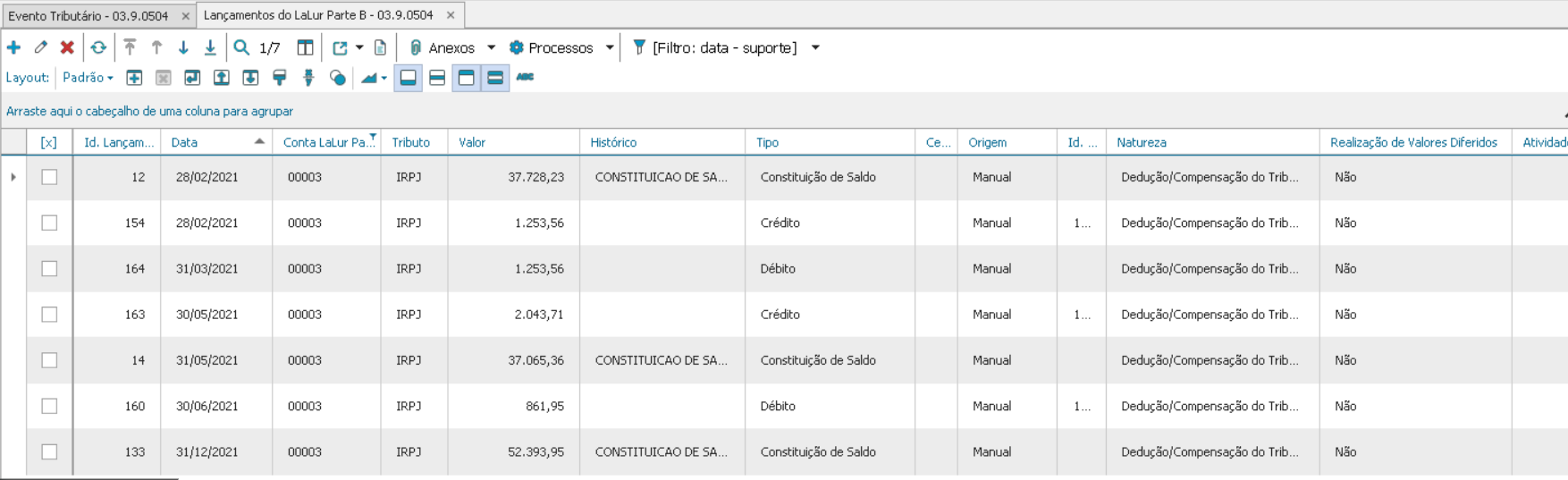Click the ABC text icon
Viewport: 1568px width, 480px height.
coord(525,77)
